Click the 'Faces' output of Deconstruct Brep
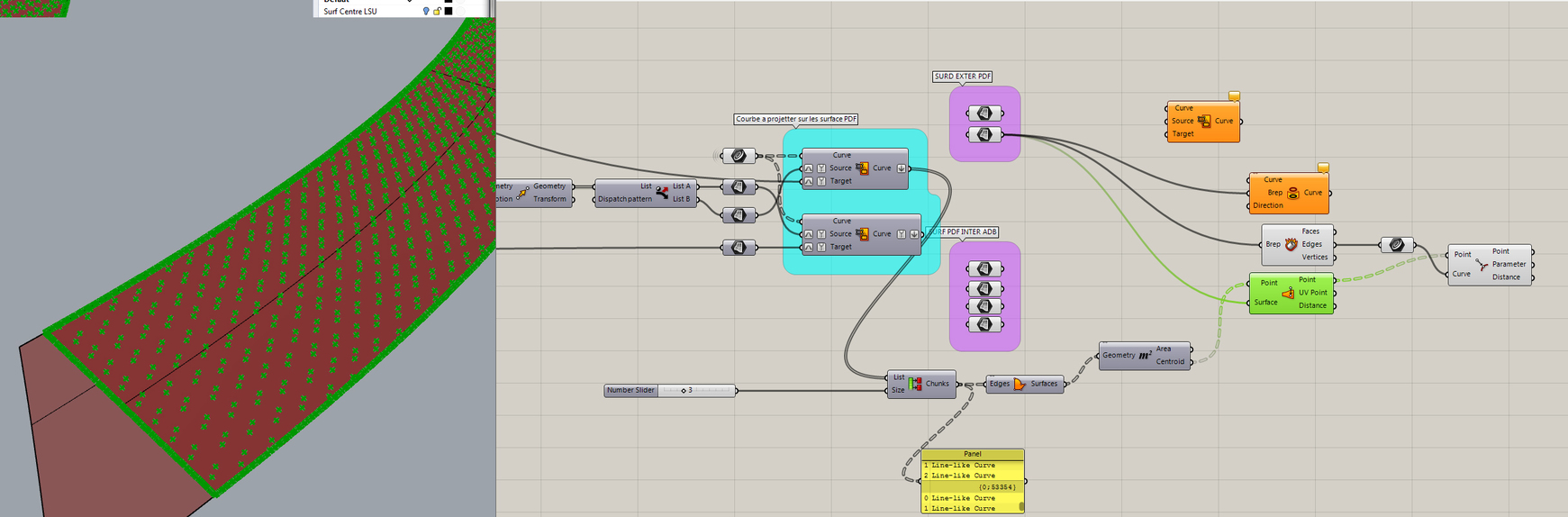 [x=1310, y=231]
